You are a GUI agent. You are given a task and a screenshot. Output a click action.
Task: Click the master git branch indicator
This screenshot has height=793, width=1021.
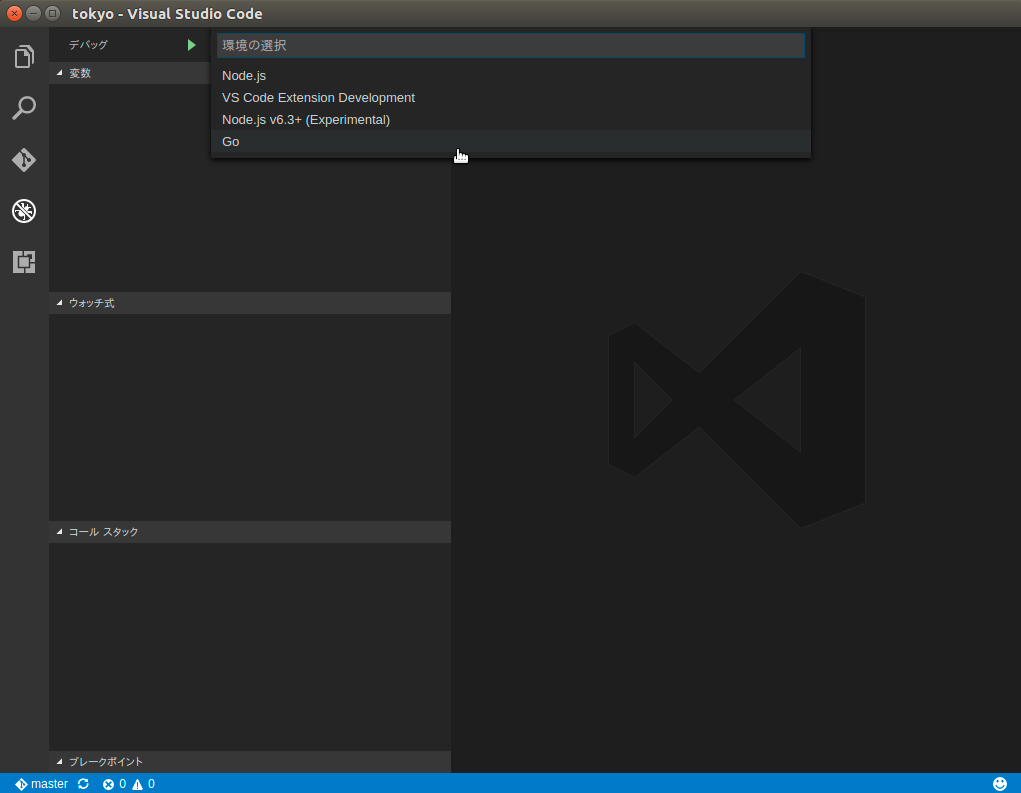[x=42, y=784]
